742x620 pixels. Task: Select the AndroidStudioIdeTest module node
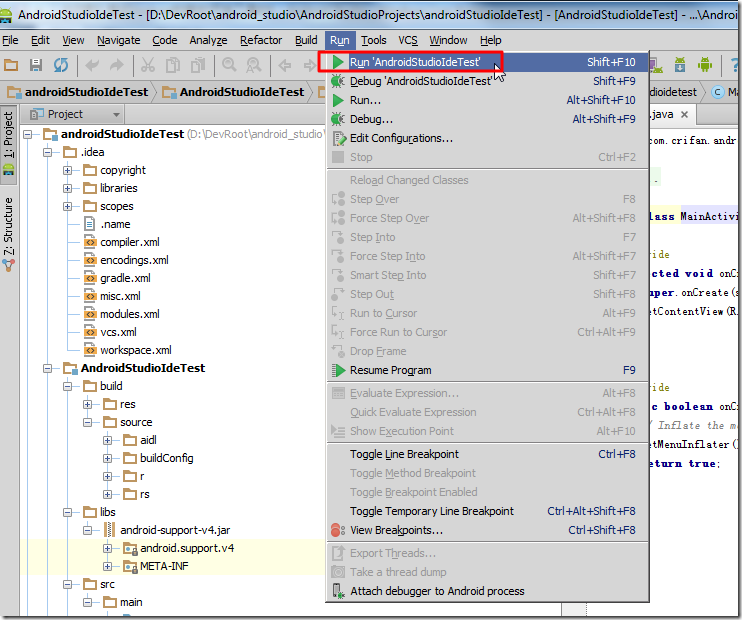coord(142,368)
